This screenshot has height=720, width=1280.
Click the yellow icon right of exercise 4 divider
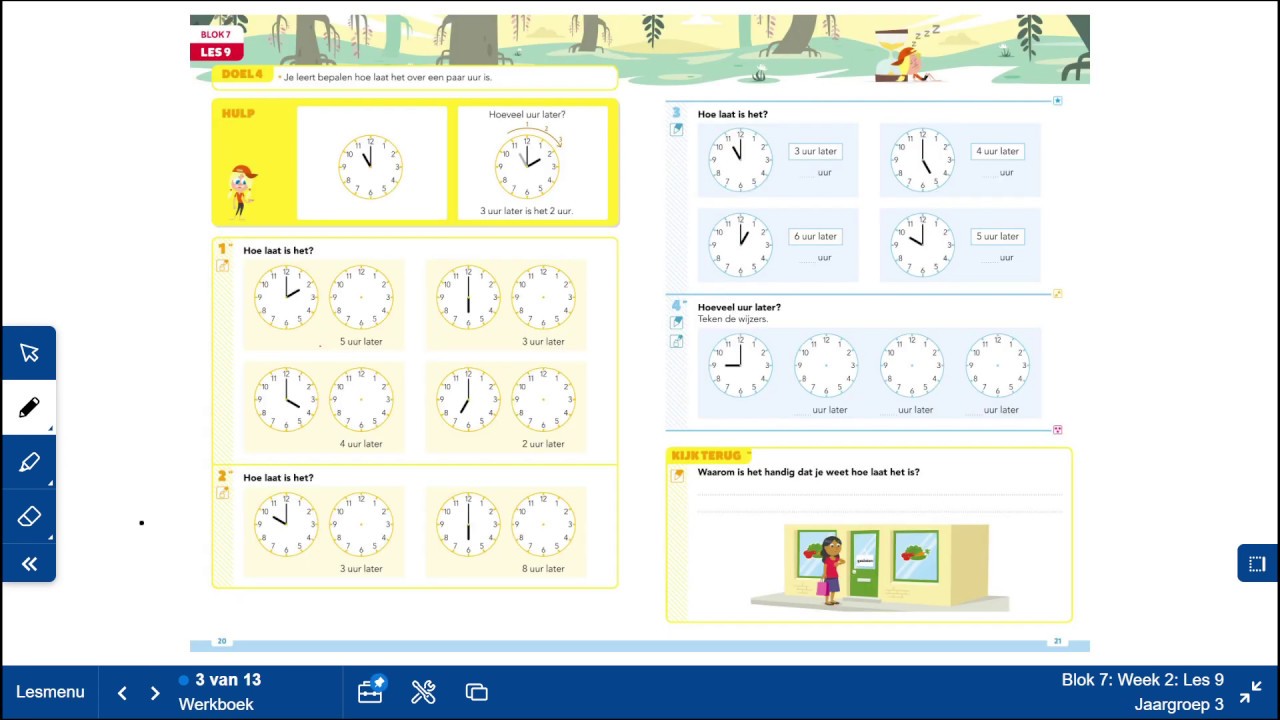tap(1057, 293)
